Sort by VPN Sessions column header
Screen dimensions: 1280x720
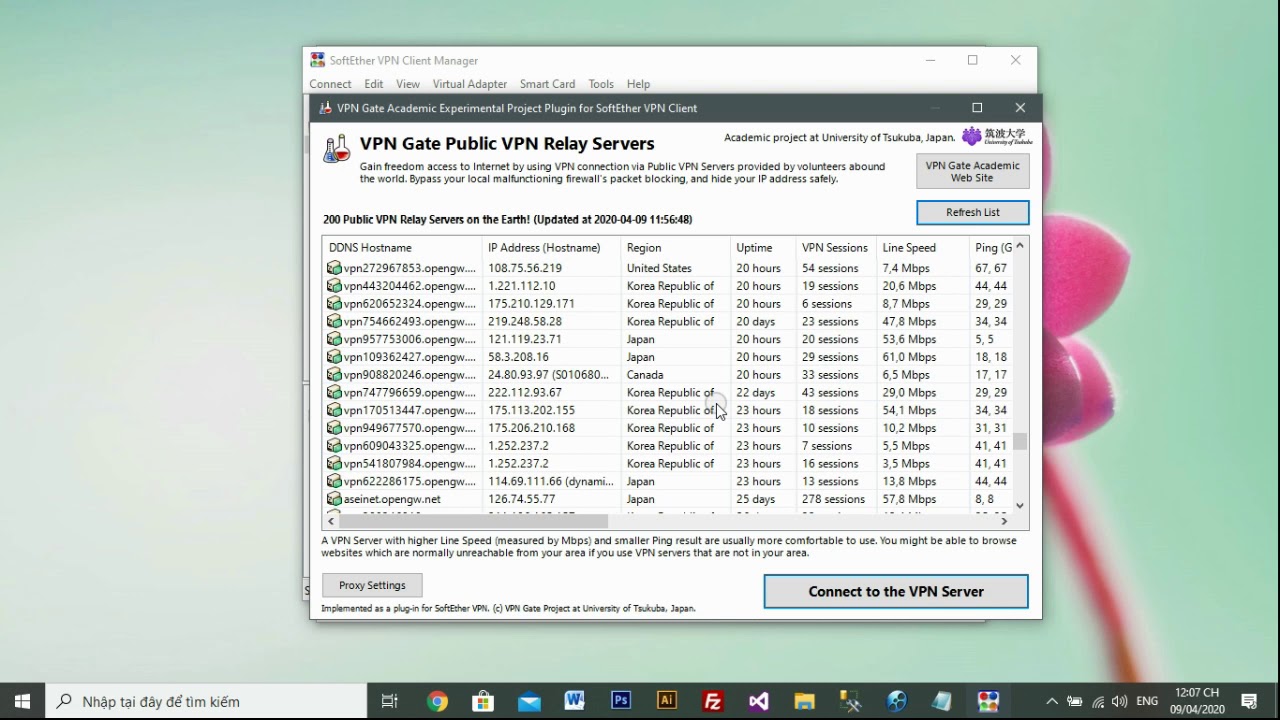[836, 247]
